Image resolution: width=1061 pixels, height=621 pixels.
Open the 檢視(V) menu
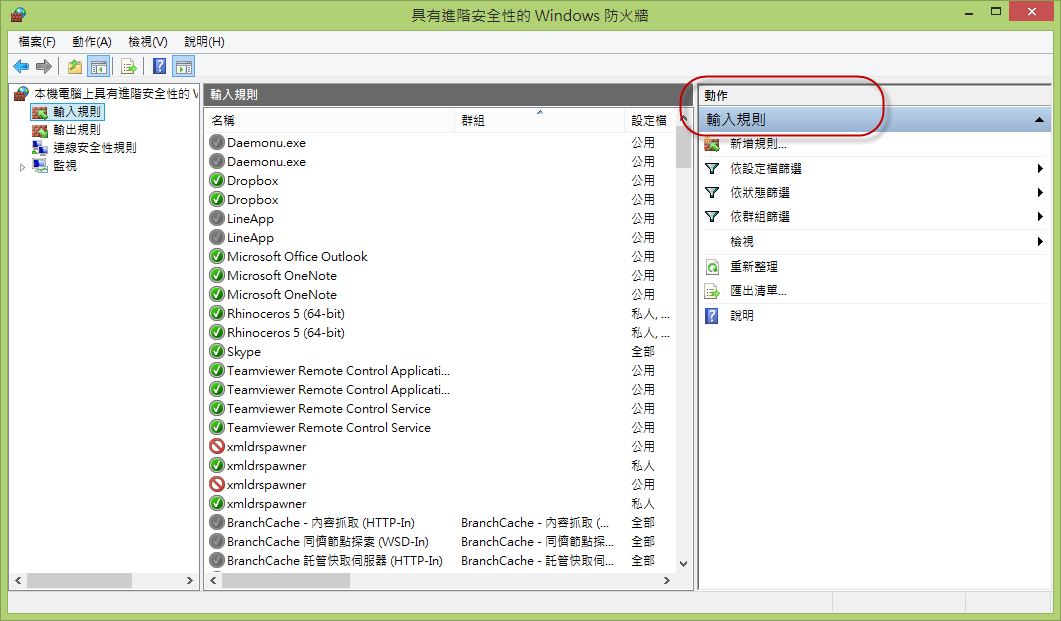pyautogui.click(x=148, y=42)
